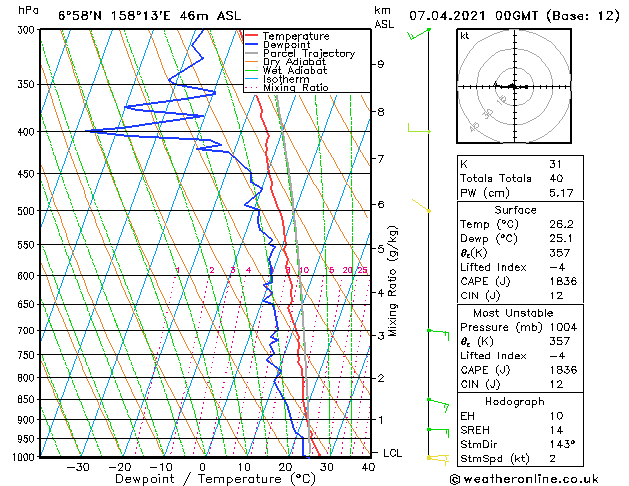Screen dimensions: 629x486
Task: Click the wind barb at 300 hPa
Action: pyautogui.click(x=419, y=34)
